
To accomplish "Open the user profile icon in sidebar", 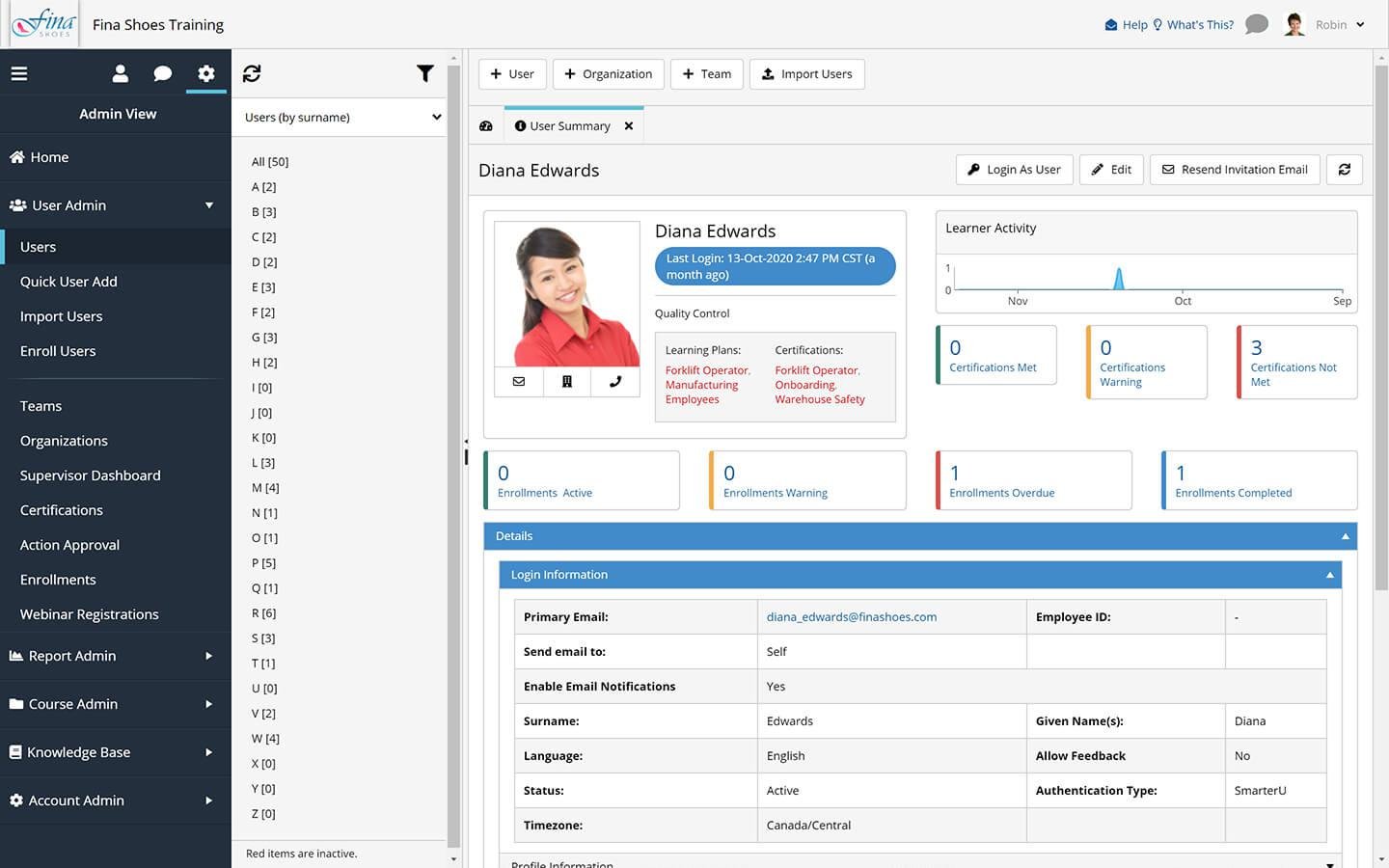I will pyautogui.click(x=121, y=73).
